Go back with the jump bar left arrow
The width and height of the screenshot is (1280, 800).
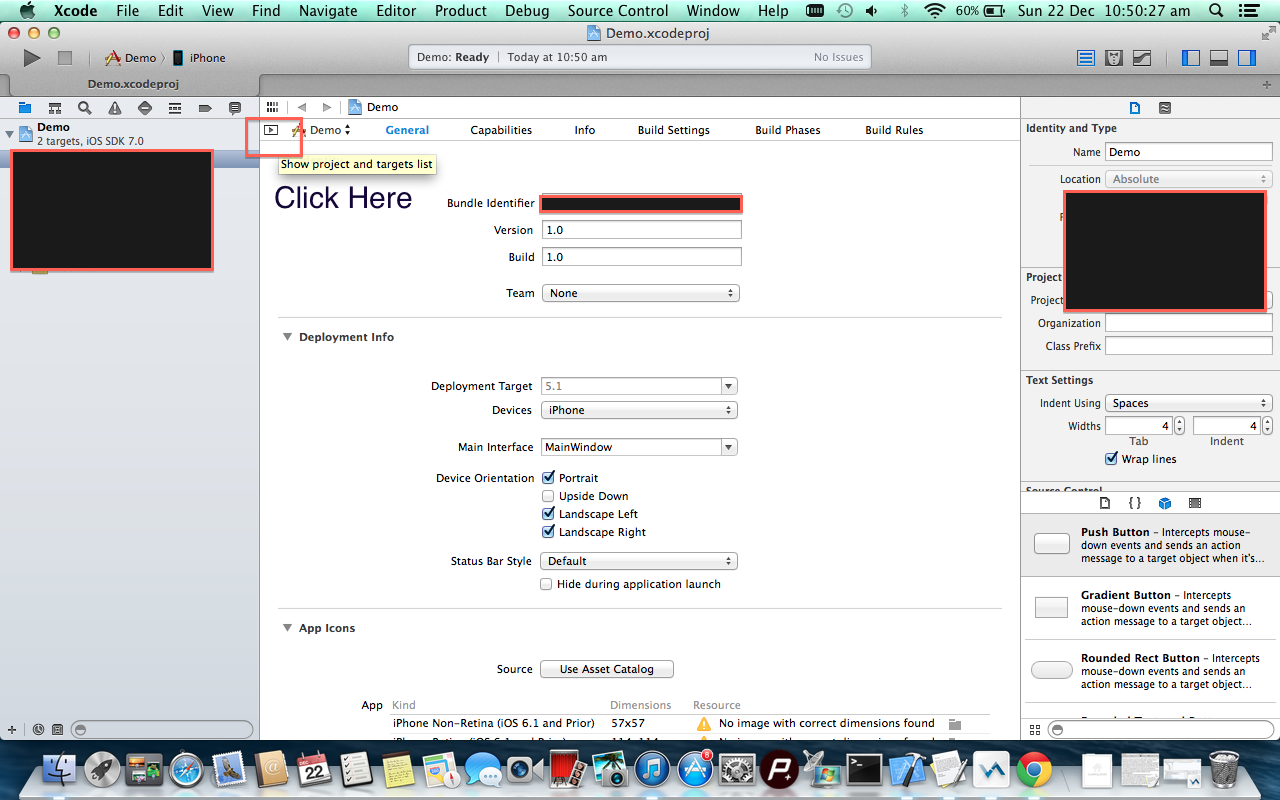point(301,107)
